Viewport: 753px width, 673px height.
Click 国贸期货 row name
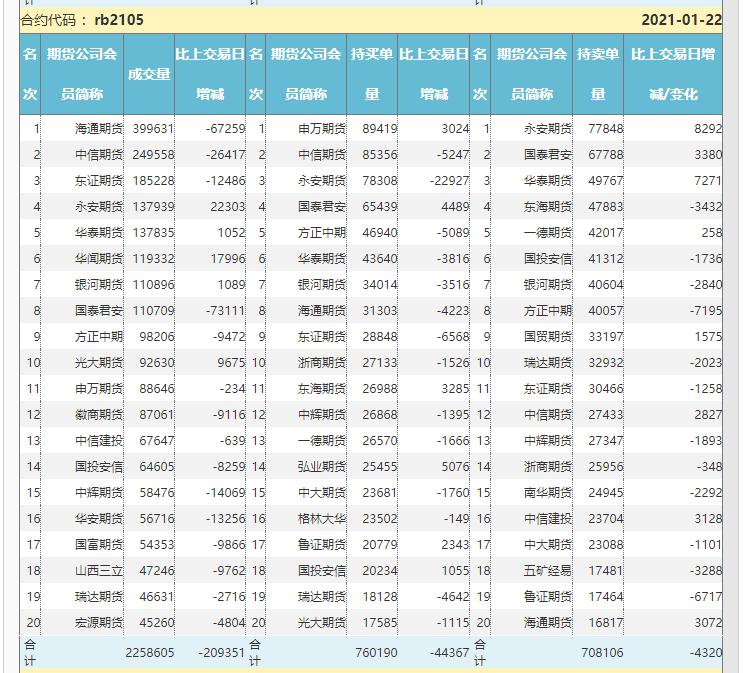point(547,336)
